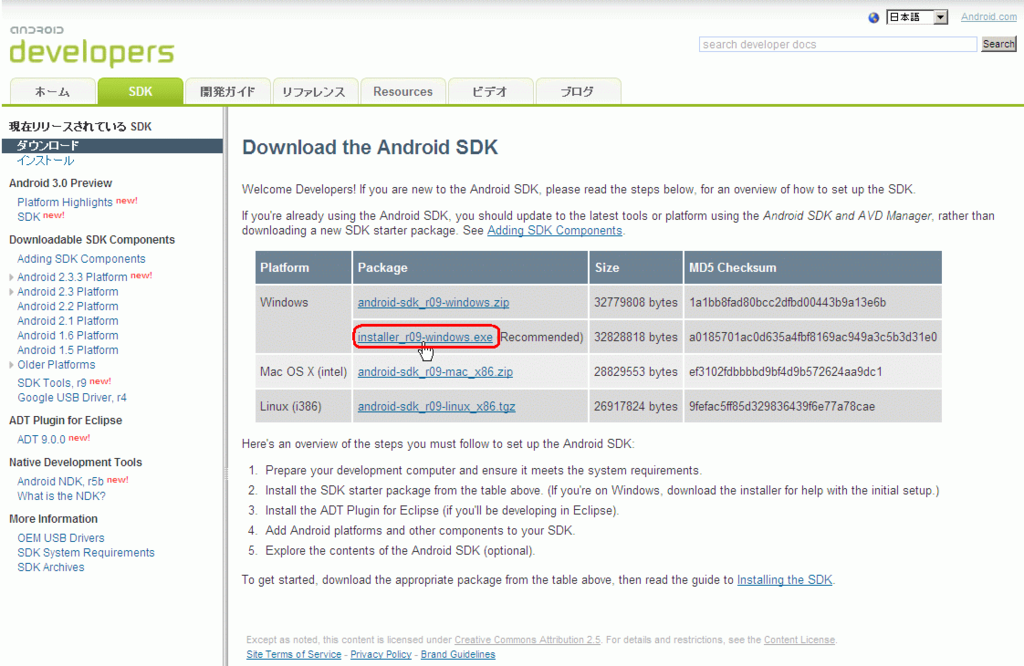Download android-sdk_r09-linux_x86.tgz

point(437,406)
